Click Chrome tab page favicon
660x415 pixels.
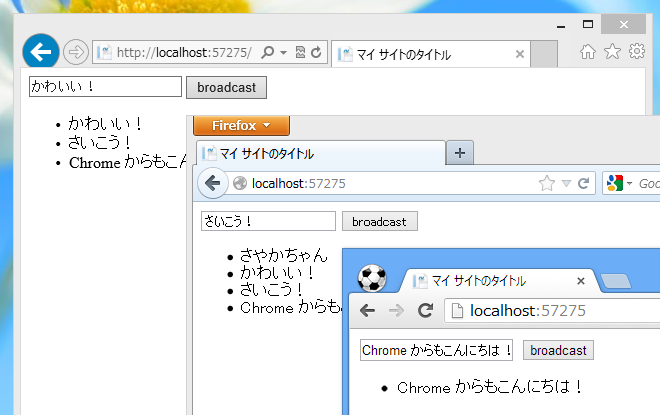click(x=420, y=281)
